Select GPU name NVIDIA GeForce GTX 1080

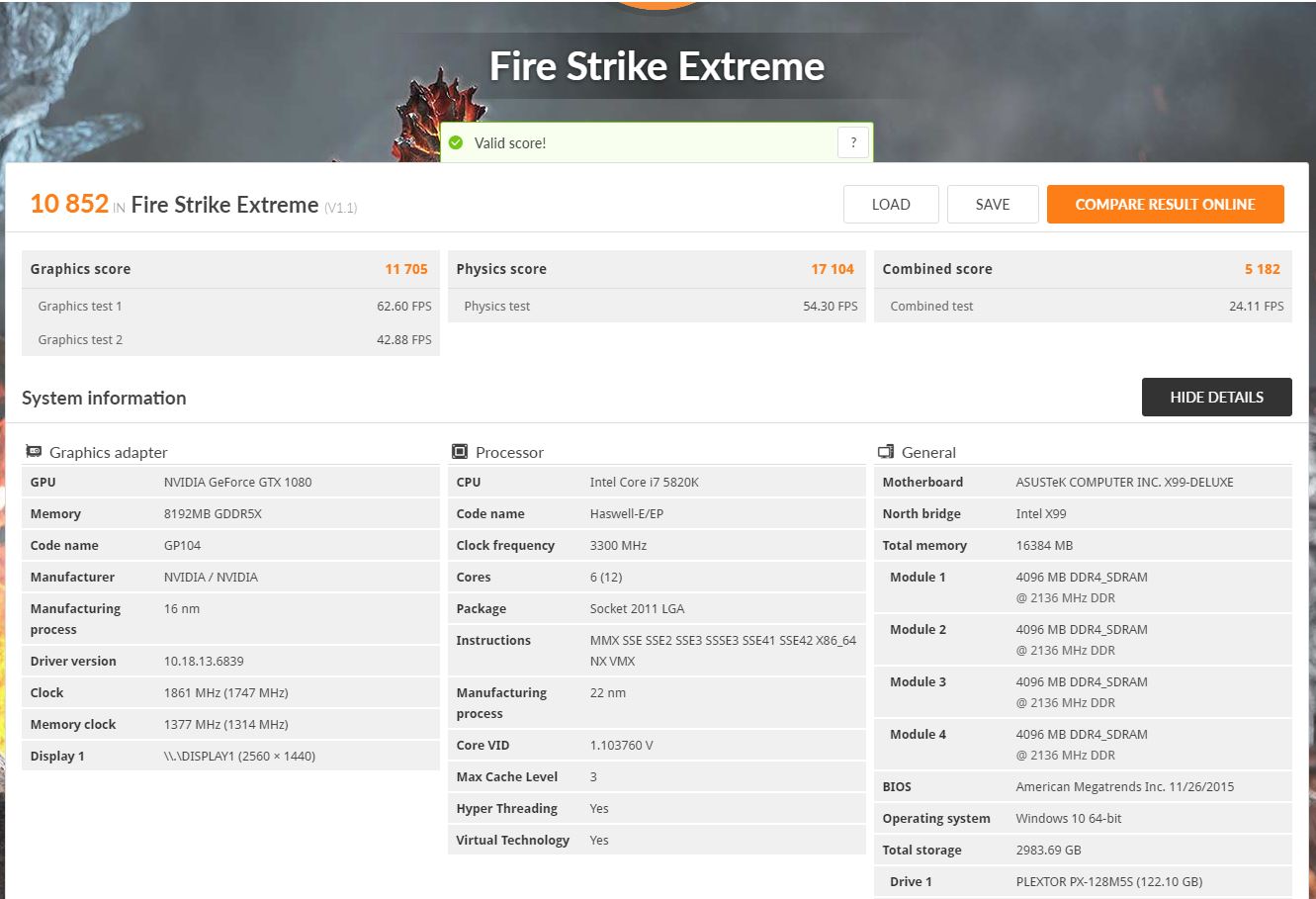tap(237, 483)
